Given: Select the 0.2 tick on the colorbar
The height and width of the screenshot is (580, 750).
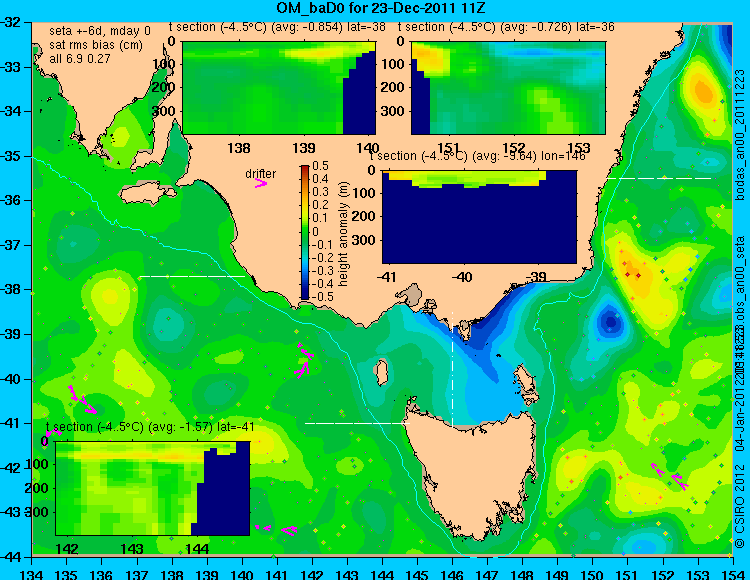Looking at the screenshot, I should coord(320,205).
